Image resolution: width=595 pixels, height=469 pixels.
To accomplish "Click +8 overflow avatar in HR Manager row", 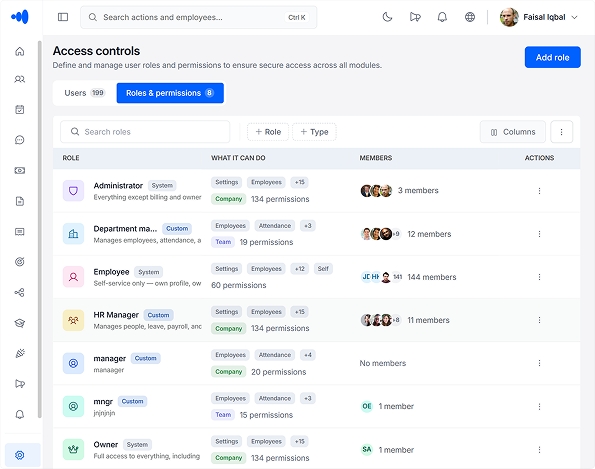I will point(396,320).
